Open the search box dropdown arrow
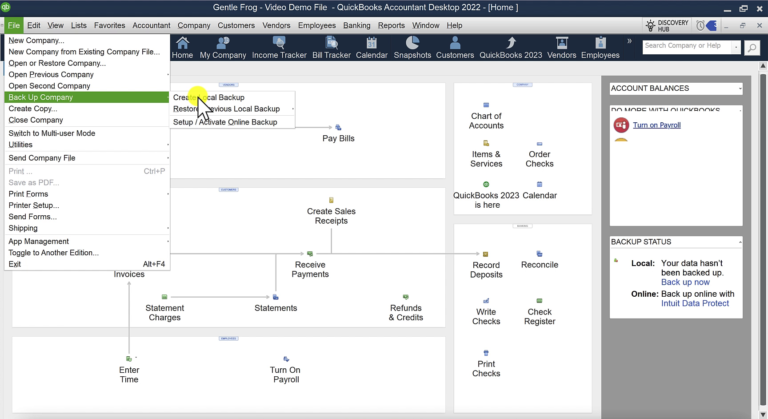Screen dimensions: 768x419 [736, 47]
